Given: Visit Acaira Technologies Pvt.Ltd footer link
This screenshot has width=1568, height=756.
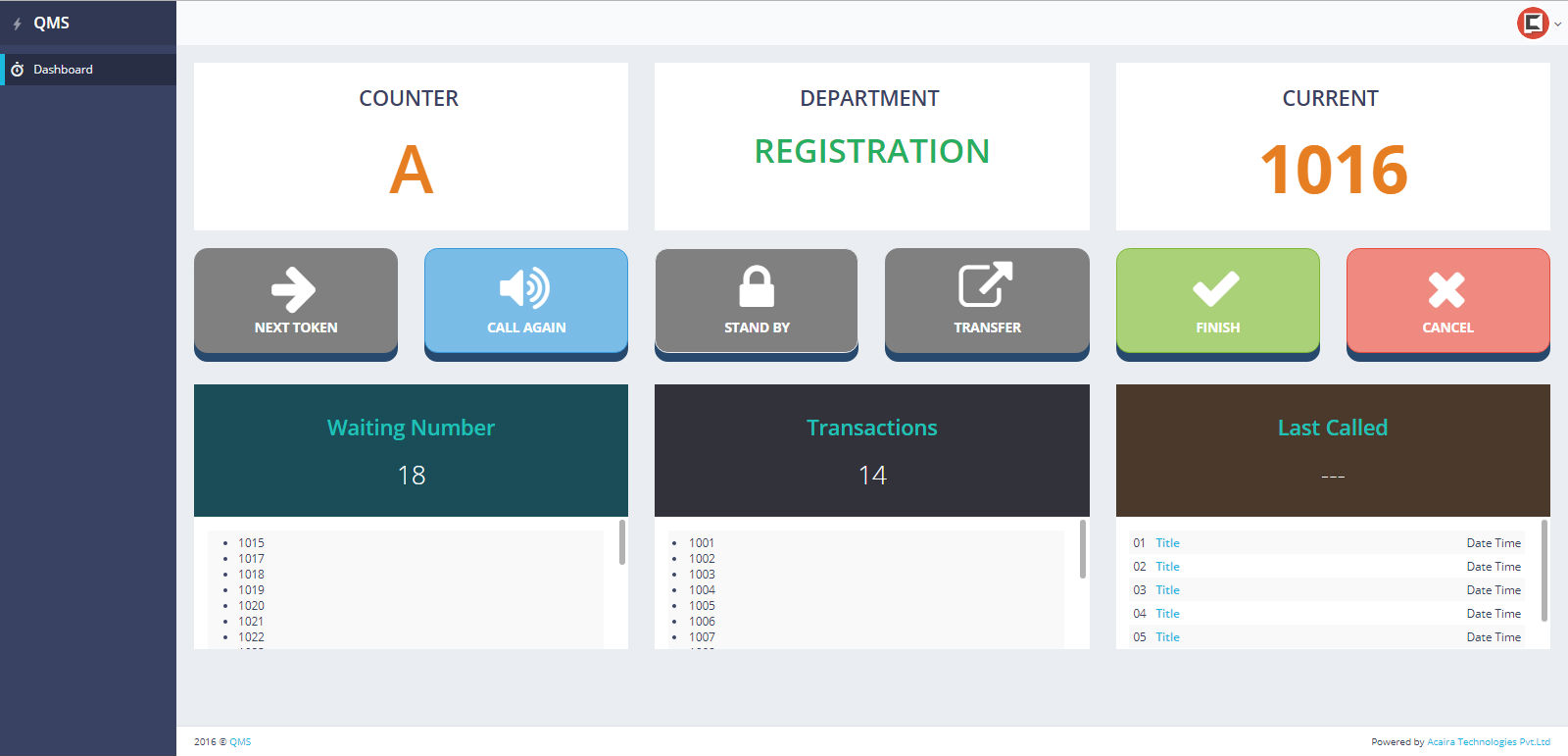Looking at the screenshot, I should point(1488,742).
